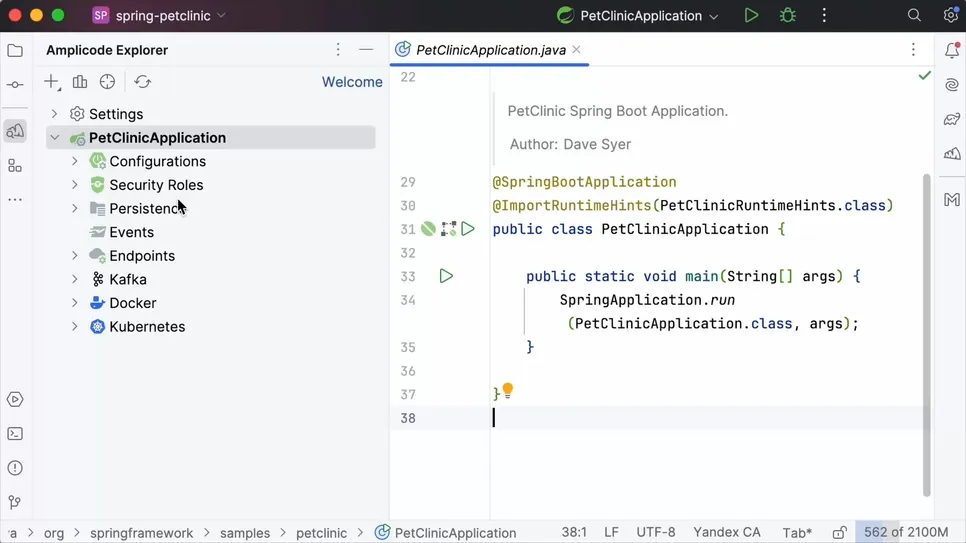Open the Welcome link in Amplicode Explorer

click(352, 82)
